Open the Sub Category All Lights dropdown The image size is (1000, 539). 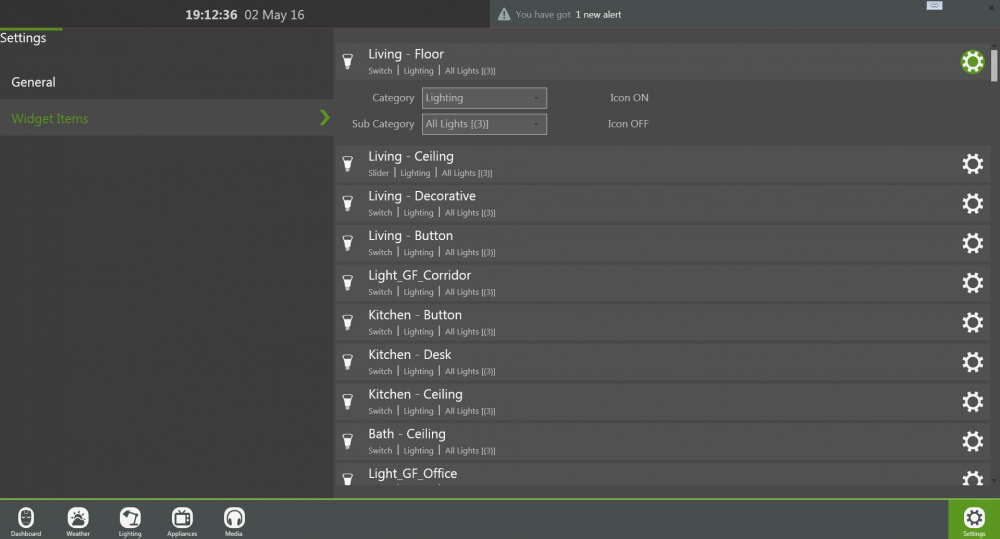484,124
